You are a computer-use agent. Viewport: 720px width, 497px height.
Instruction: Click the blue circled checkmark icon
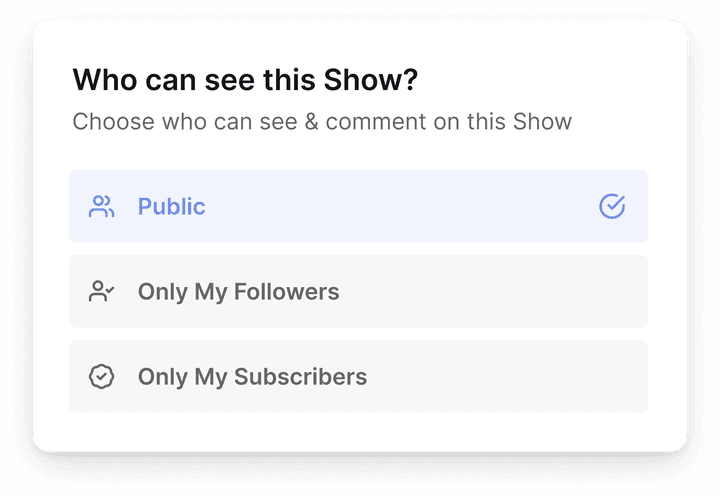tap(612, 206)
